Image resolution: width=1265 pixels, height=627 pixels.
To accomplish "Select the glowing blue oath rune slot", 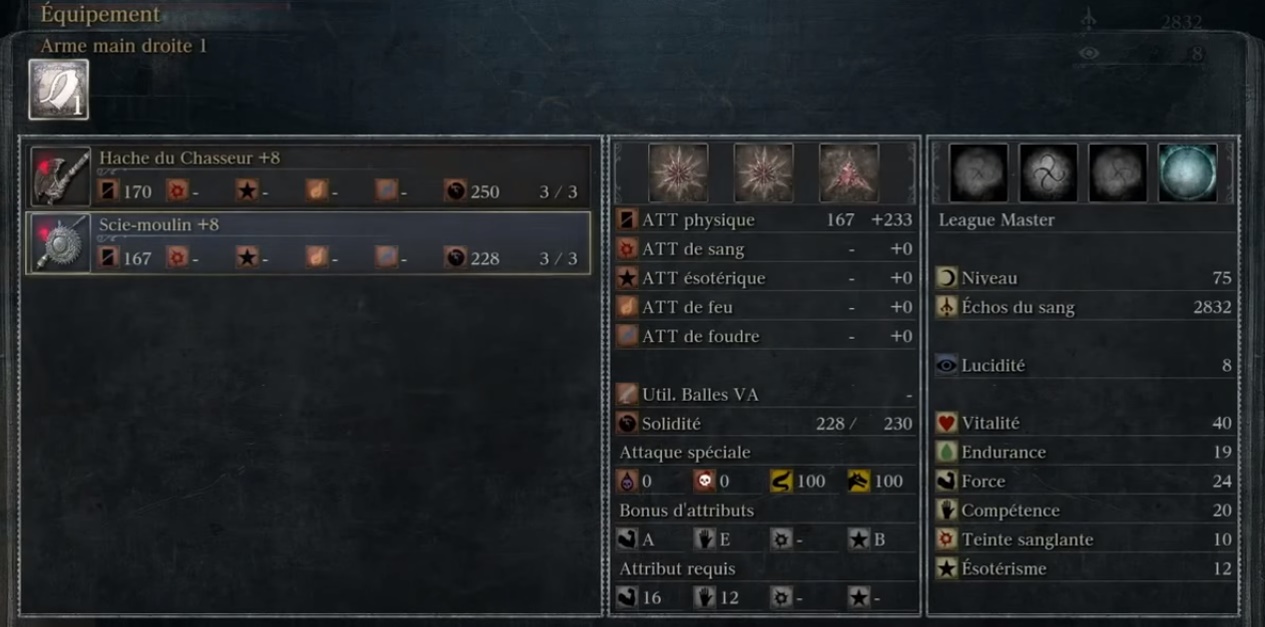I will 1188,173.
